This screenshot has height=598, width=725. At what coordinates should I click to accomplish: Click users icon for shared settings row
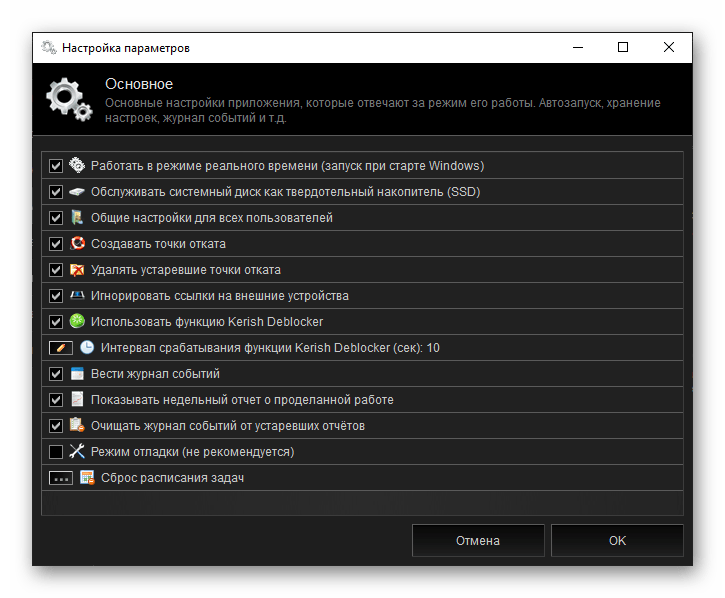pos(77,217)
